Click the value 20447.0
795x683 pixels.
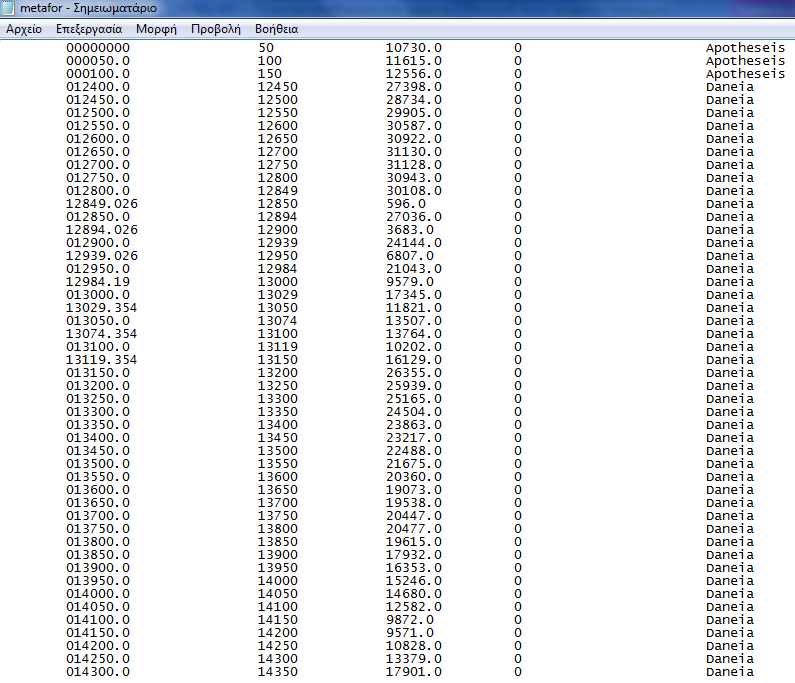point(414,516)
